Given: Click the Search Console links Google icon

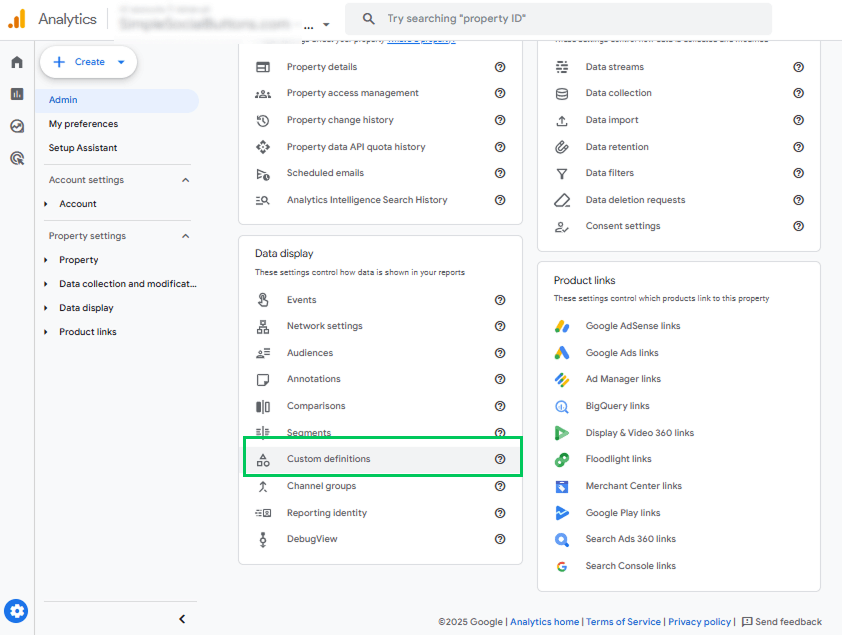Looking at the screenshot, I should pyautogui.click(x=562, y=566).
